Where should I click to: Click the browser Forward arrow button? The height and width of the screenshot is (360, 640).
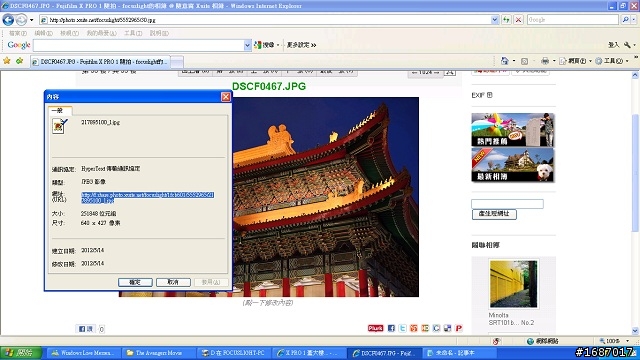coord(21,19)
